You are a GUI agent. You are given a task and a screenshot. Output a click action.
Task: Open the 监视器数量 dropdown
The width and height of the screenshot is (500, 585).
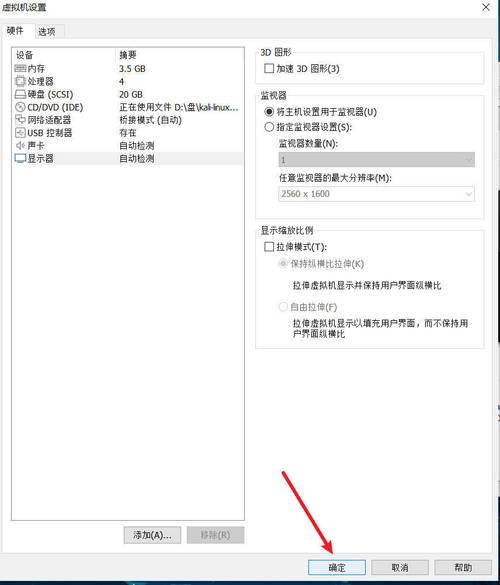coord(376,160)
